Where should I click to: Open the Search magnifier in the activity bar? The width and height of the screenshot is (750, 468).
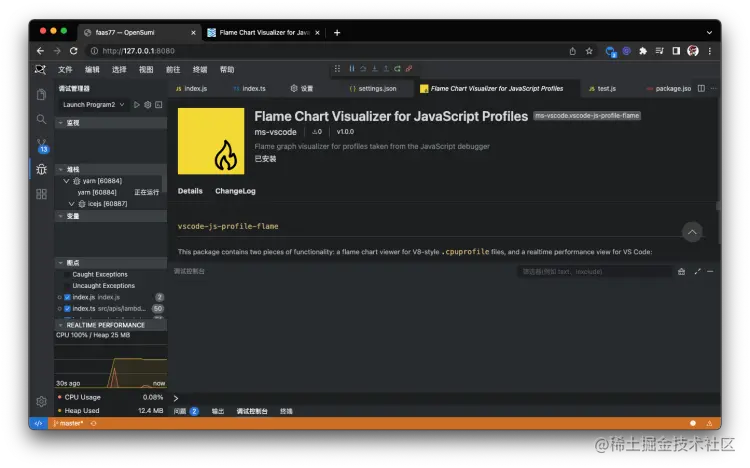coord(42,119)
